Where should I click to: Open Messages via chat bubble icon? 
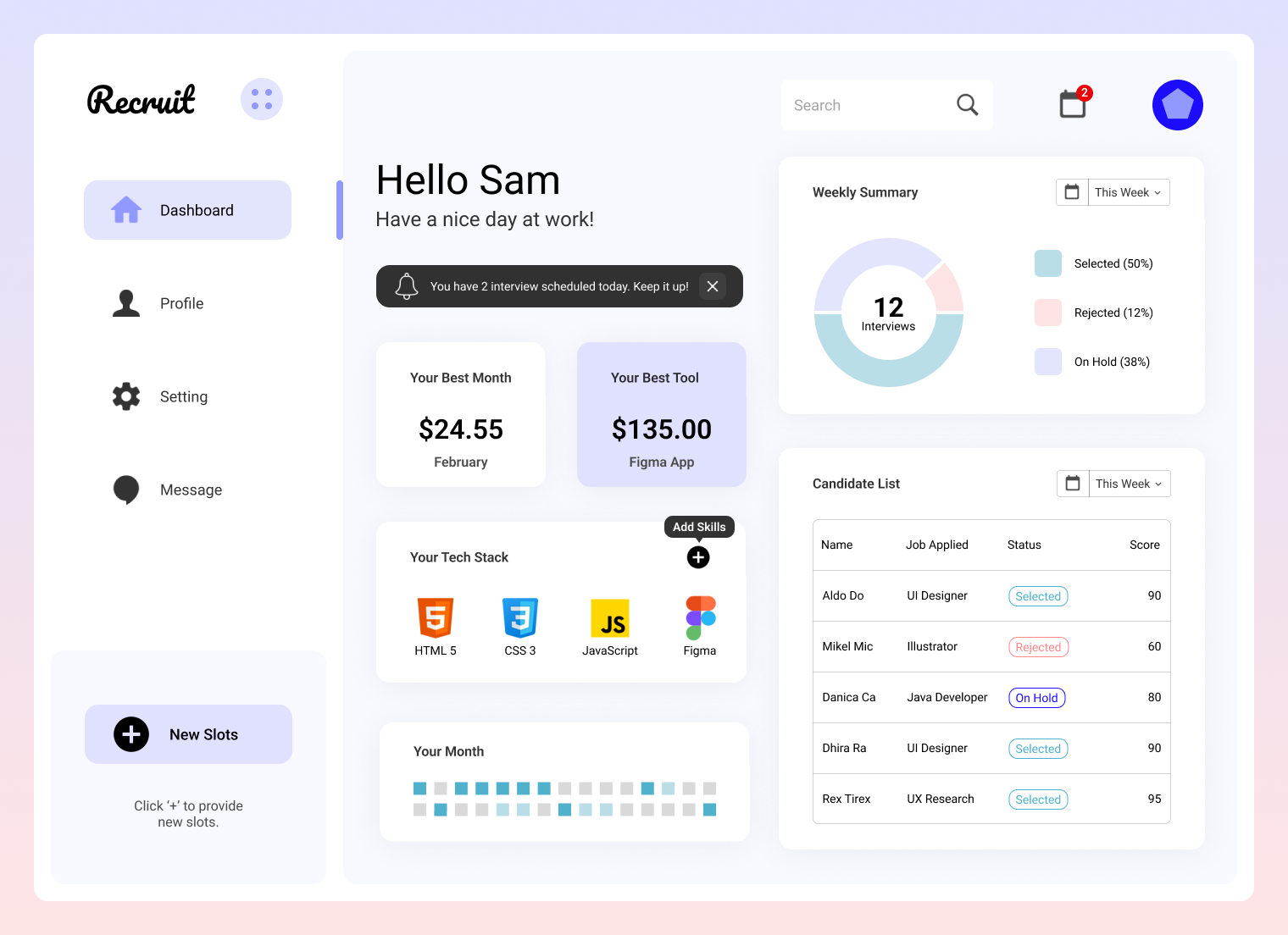126,490
